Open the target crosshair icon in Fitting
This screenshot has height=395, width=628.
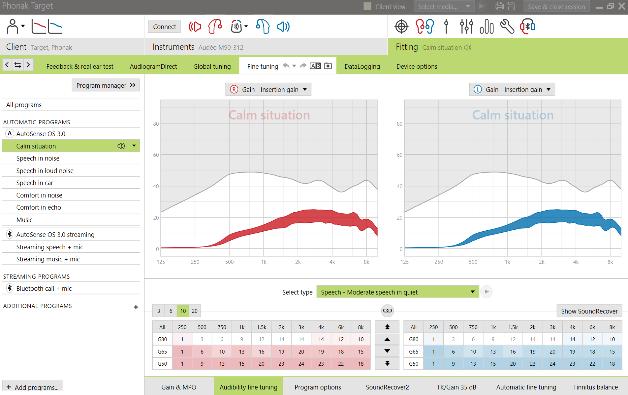[x=401, y=27]
